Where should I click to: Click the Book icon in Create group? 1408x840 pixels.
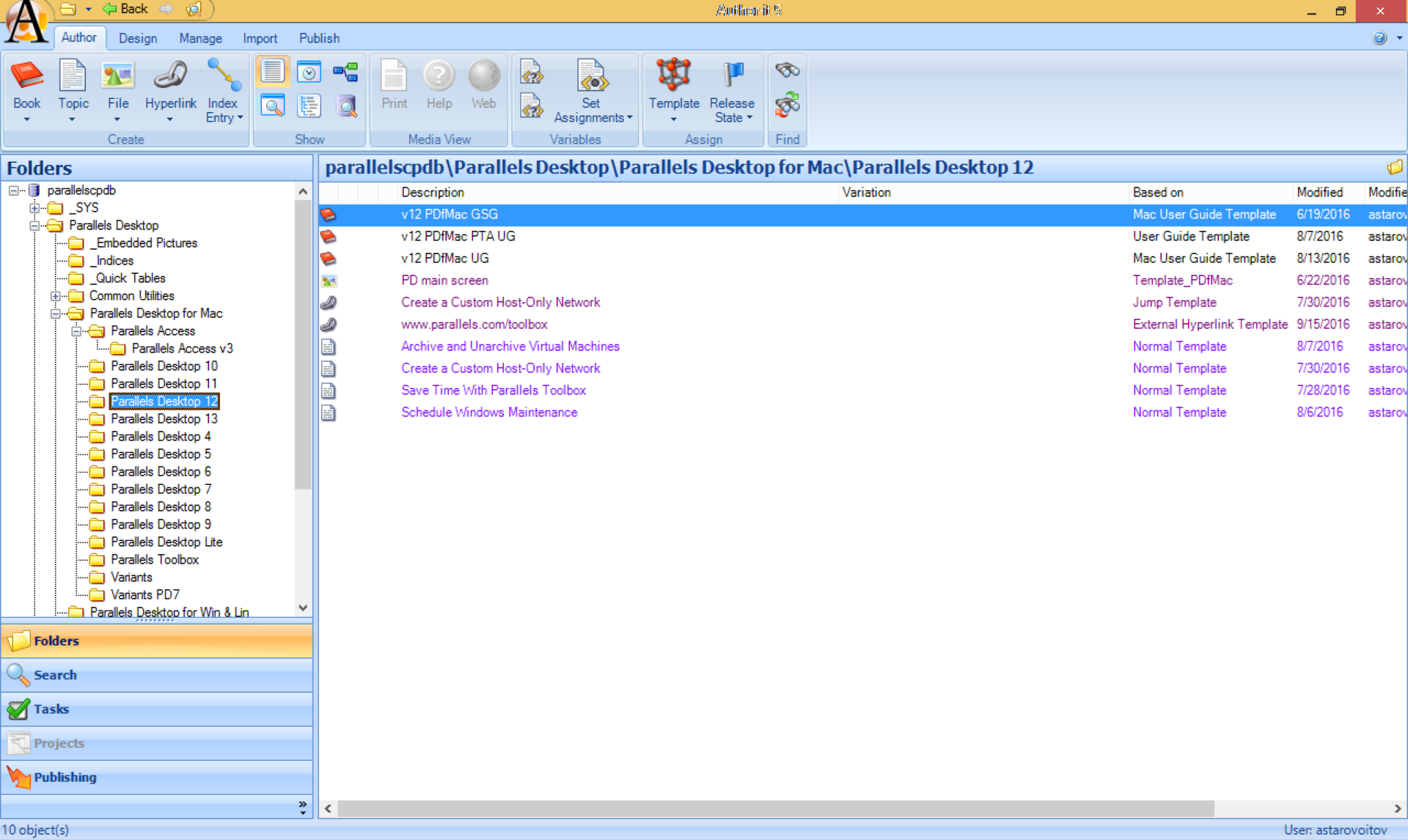(x=27, y=75)
